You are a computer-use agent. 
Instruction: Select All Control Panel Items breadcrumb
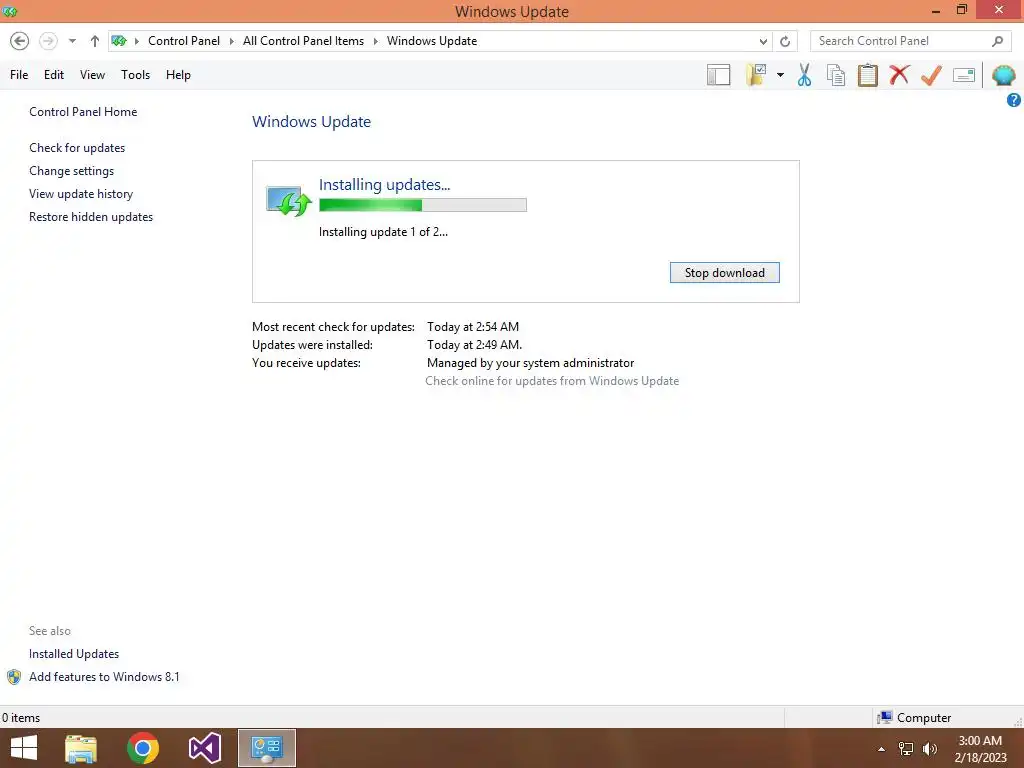[303, 41]
